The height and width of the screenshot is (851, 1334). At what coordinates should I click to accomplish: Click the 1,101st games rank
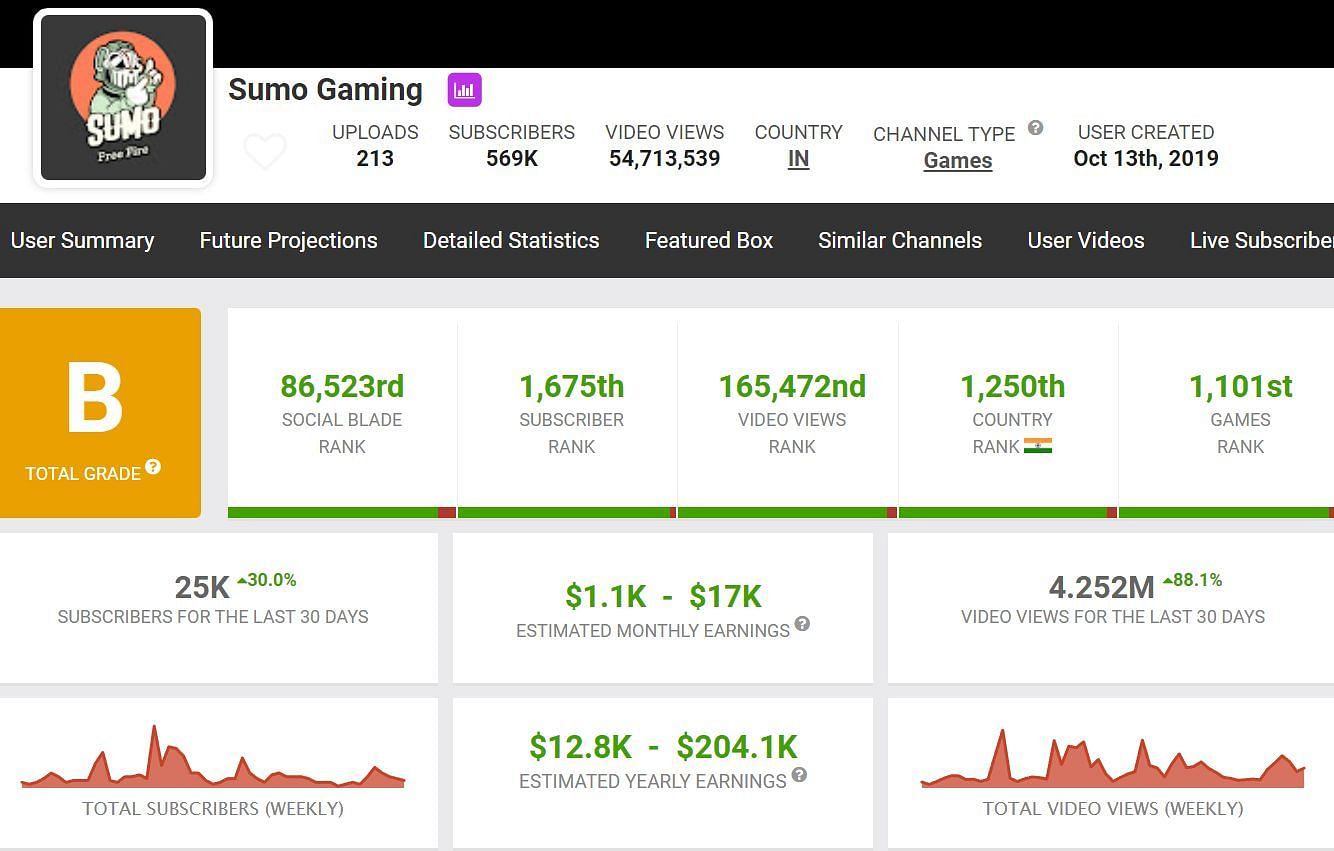(x=1240, y=386)
